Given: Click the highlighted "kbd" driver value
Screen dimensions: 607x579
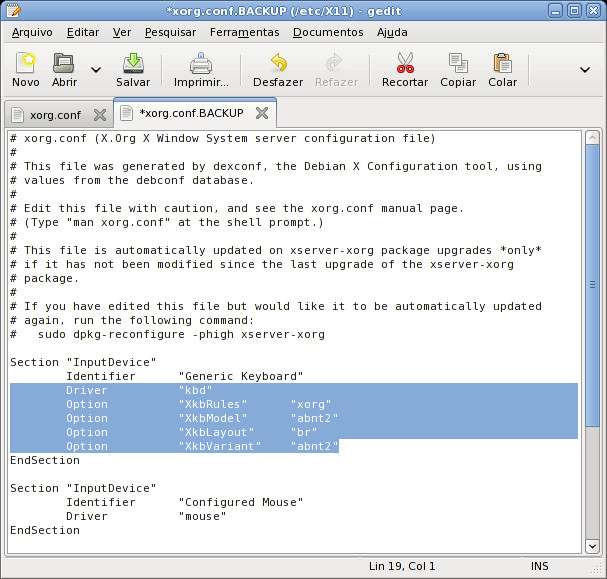Looking at the screenshot, I should (195, 390).
